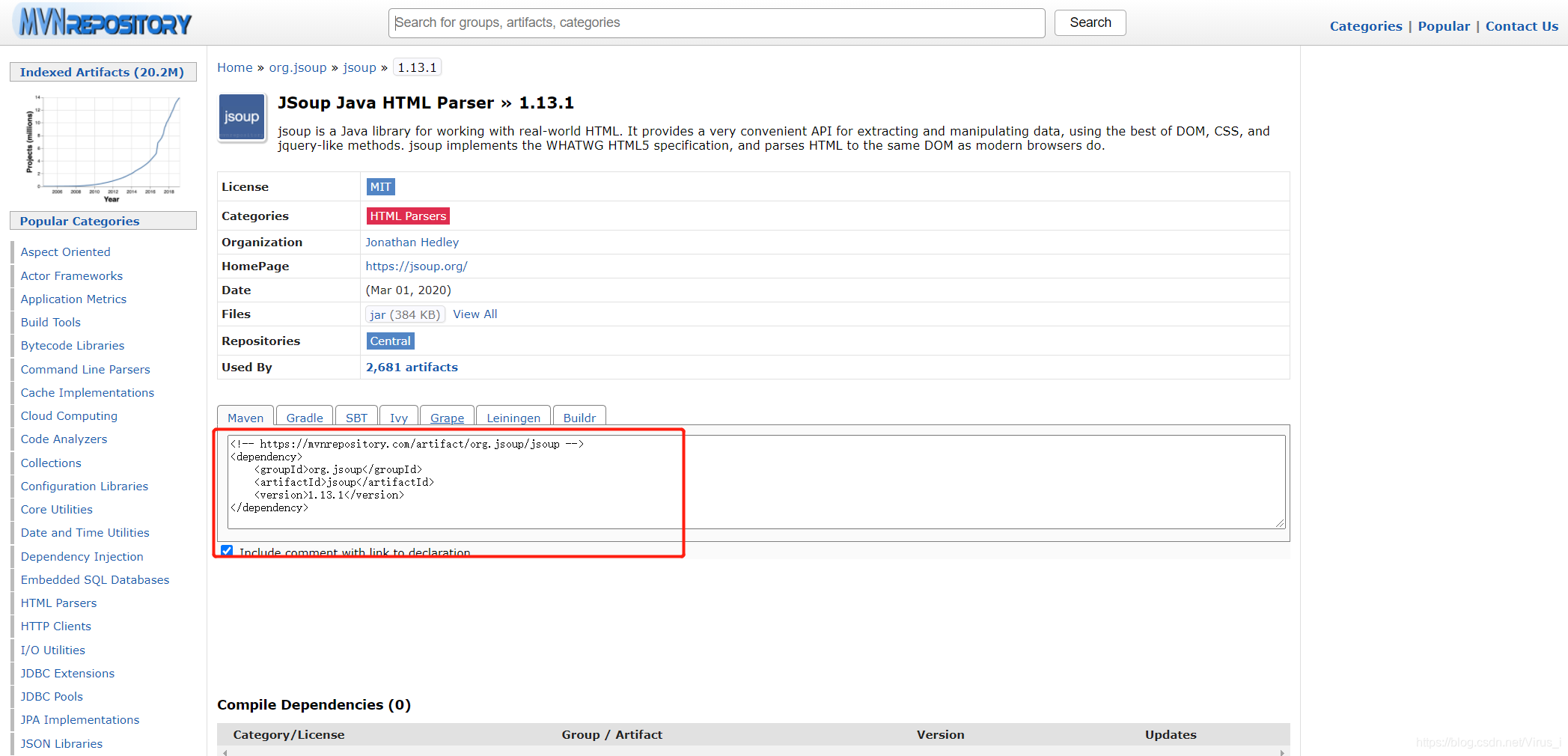The height and width of the screenshot is (756, 1568).
Task: Open jsoup artifact in the breadcrumb
Action: (x=359, y=67)
